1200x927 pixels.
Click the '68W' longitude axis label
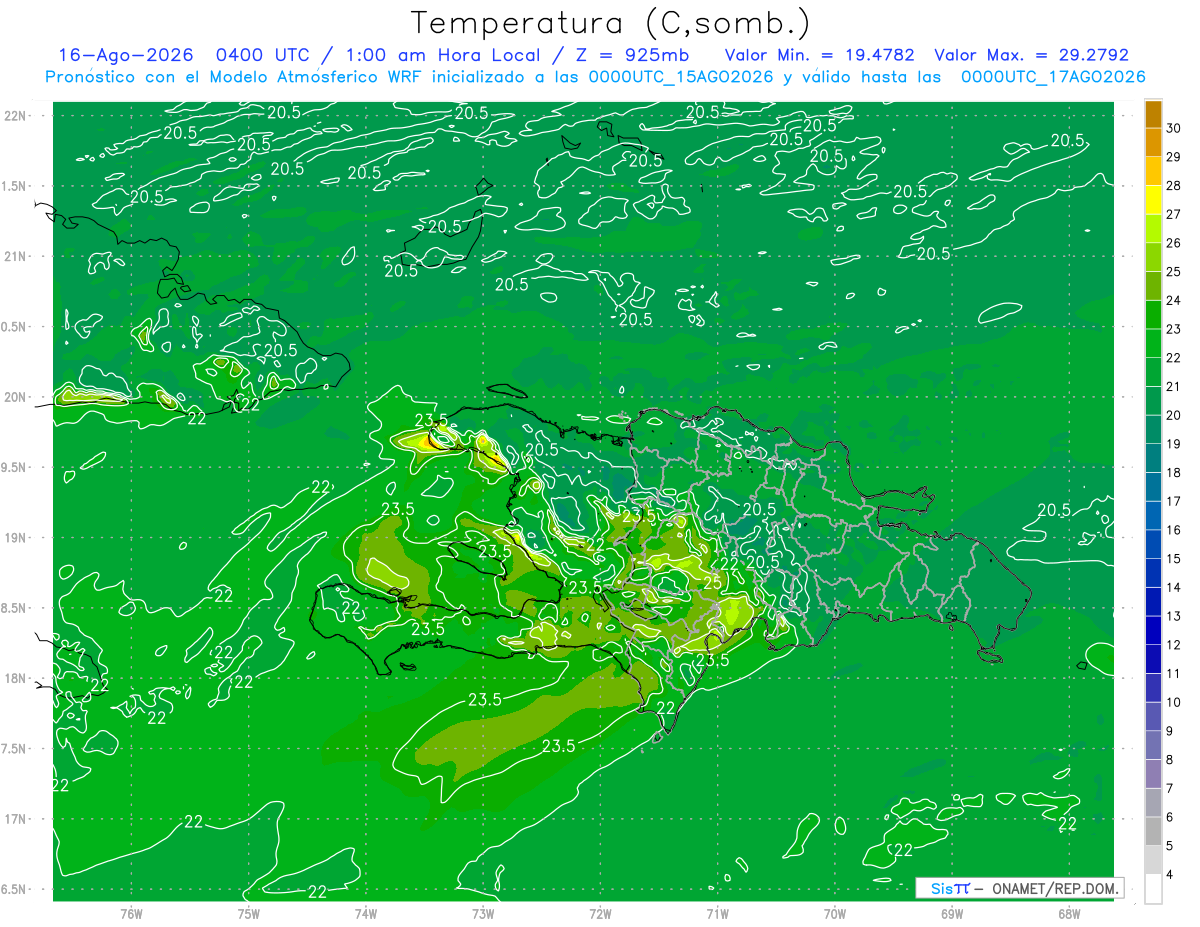[x=1069, y=914]
